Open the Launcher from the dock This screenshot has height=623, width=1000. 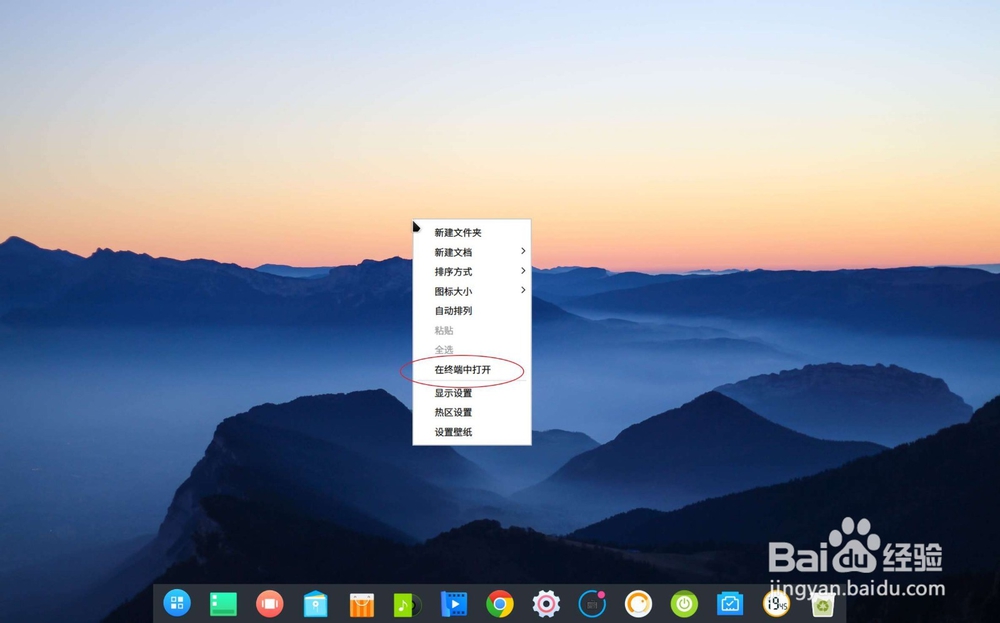pos(176,605)
